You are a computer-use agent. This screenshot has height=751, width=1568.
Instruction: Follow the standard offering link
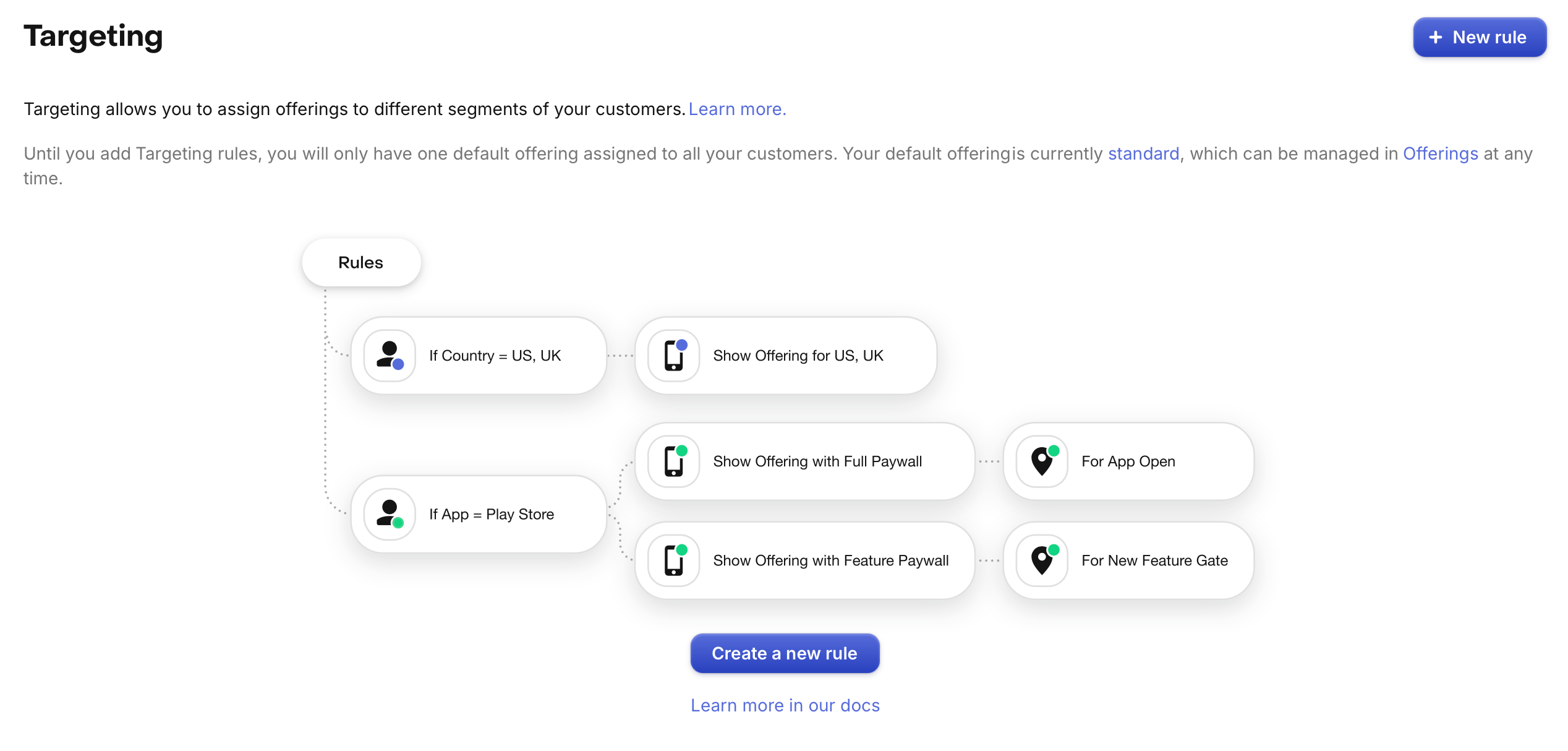pos(1143,154)
